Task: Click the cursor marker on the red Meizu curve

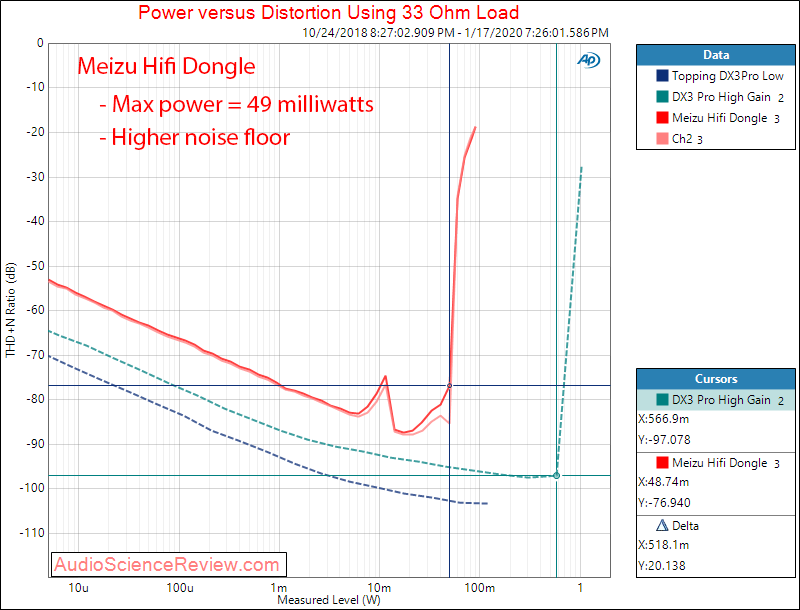Action: click(449, 386)
